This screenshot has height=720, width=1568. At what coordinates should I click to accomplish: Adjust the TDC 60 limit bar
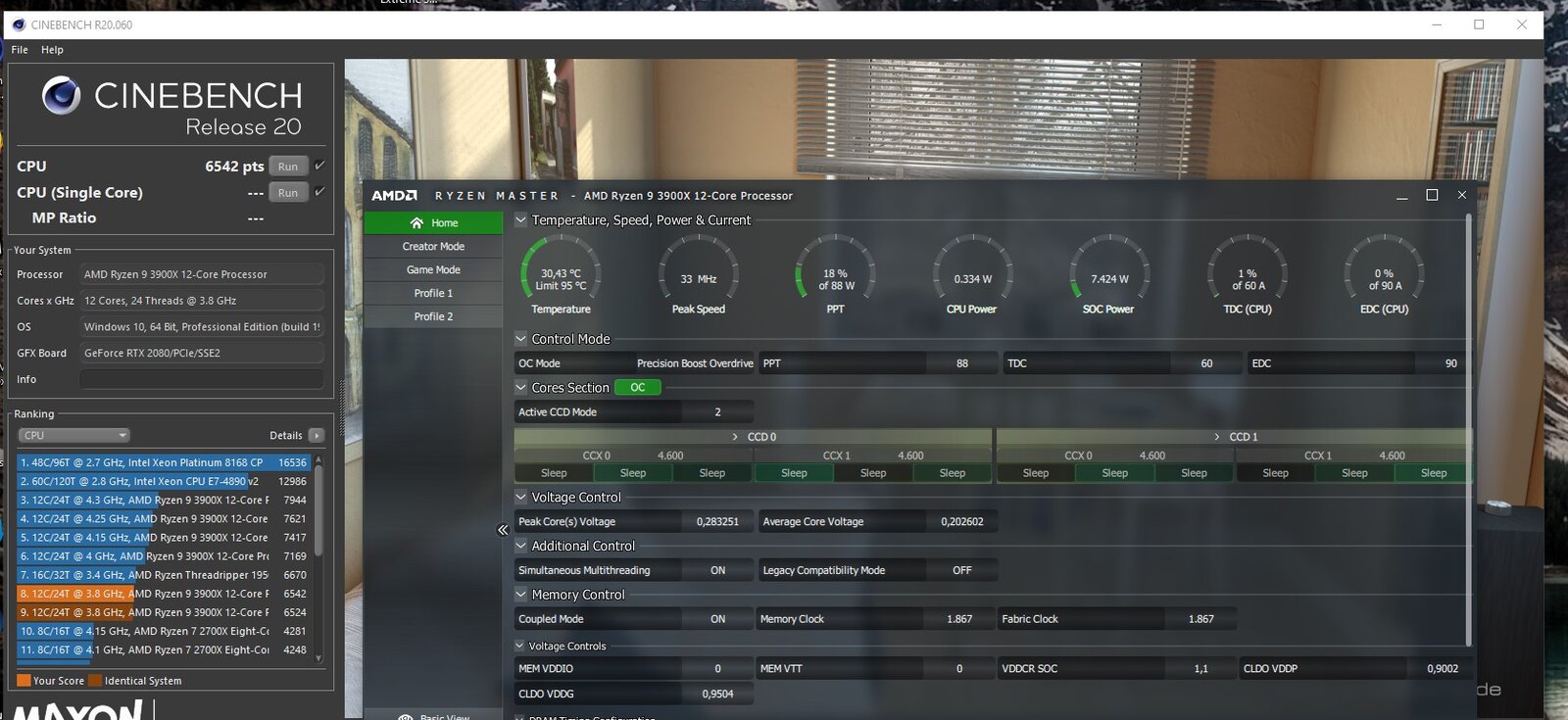1122,363
